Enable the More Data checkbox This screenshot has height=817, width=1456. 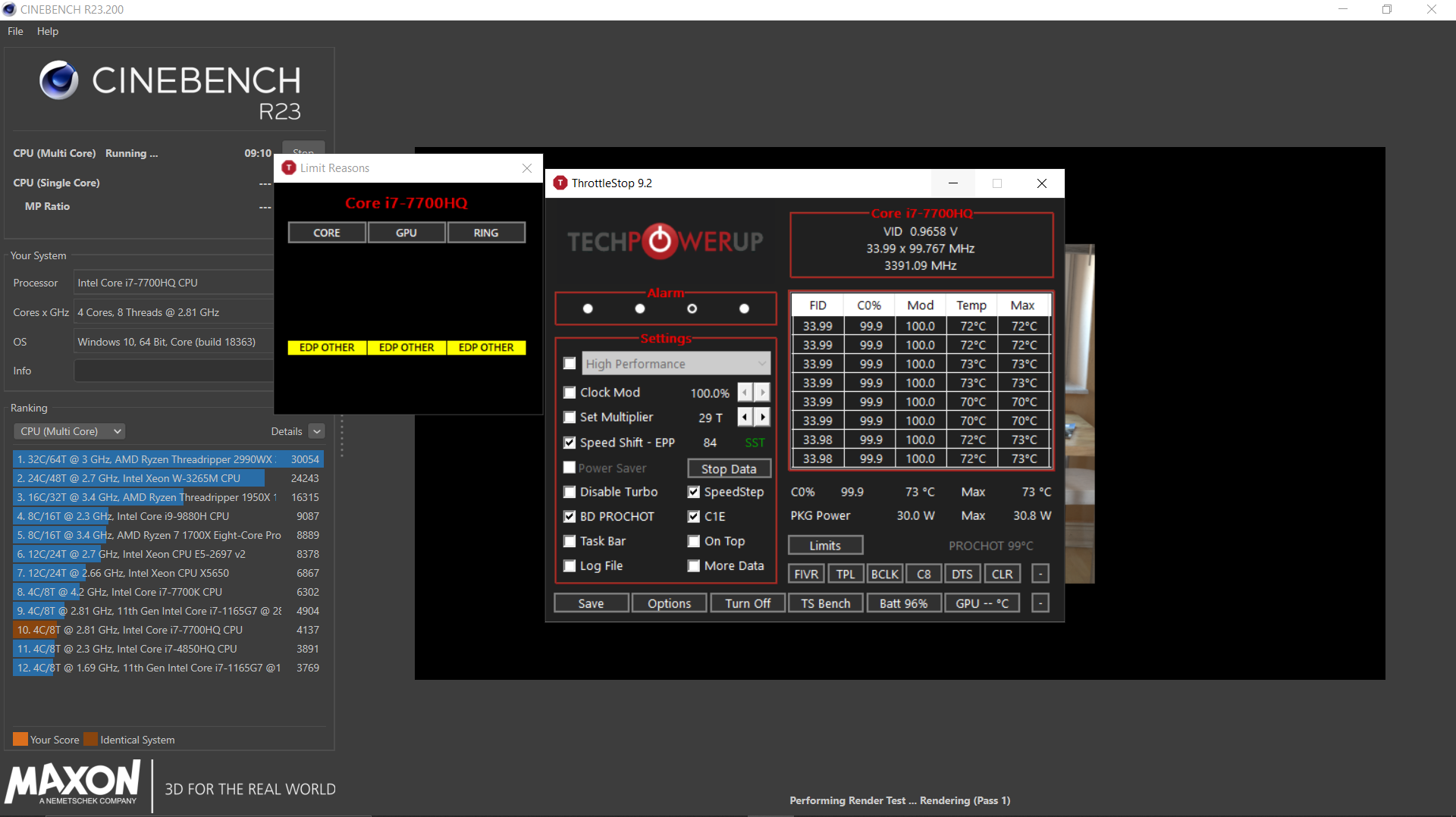click(x=694, y=565)
